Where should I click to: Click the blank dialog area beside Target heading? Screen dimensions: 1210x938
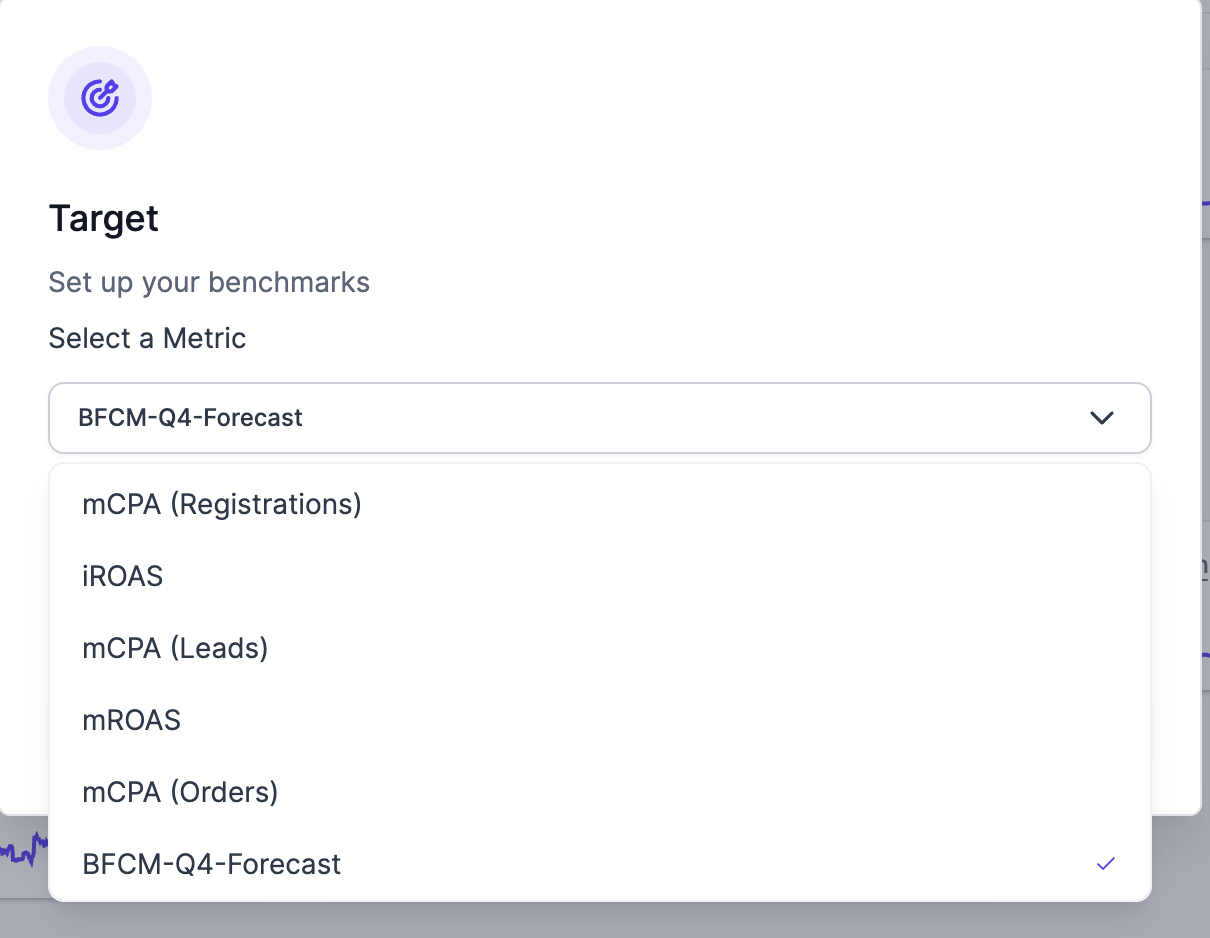pos(600,218)
